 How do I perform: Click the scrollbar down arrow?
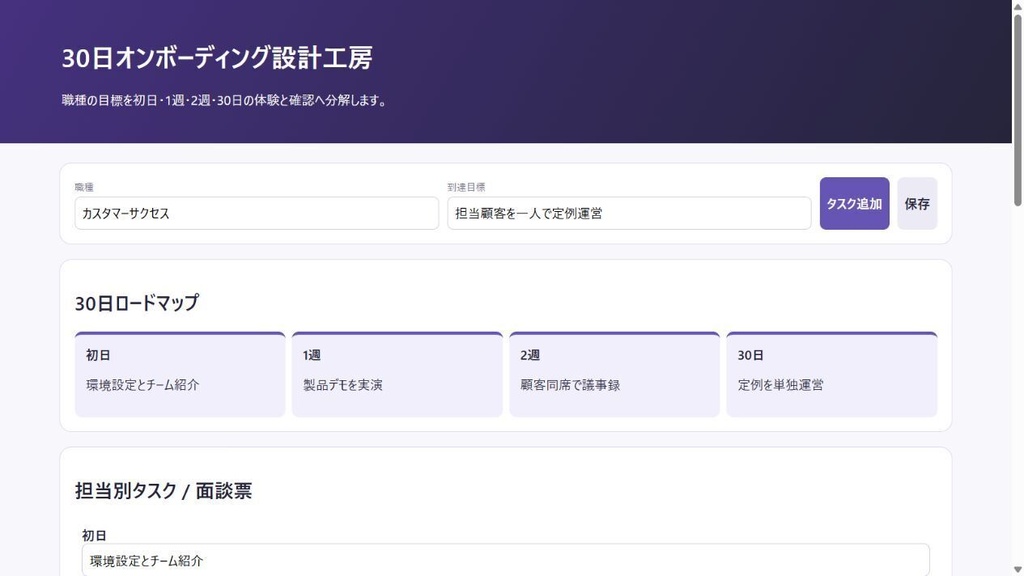point(1017,570)
